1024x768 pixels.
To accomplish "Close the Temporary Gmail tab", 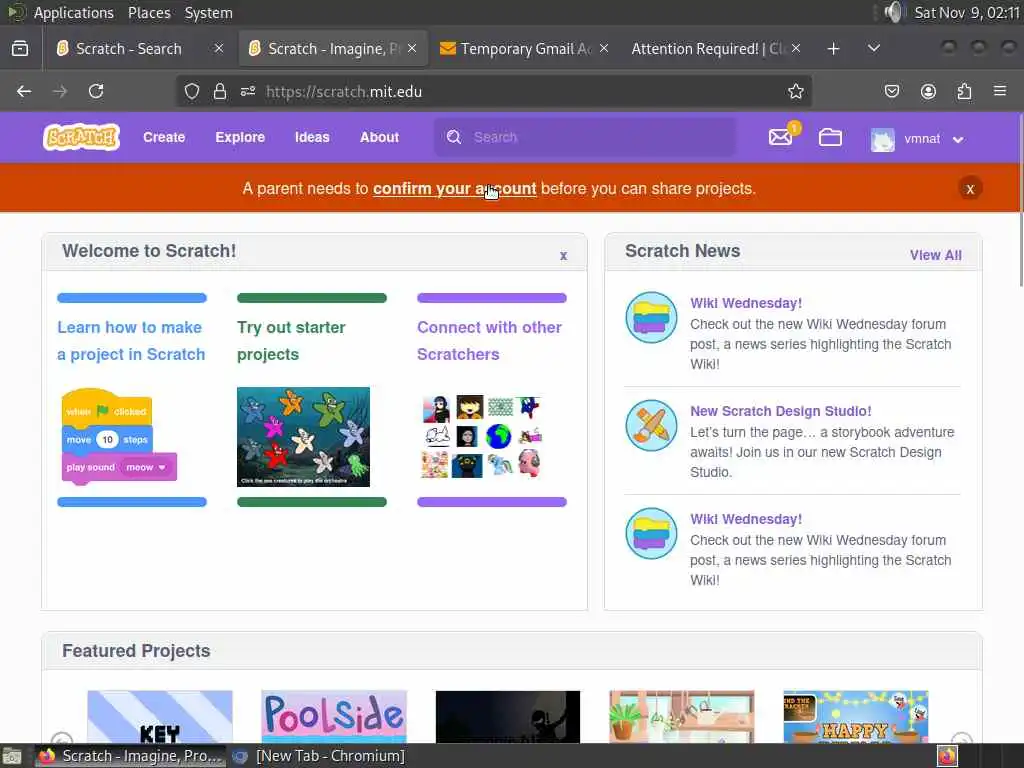I will coord(604,49).
